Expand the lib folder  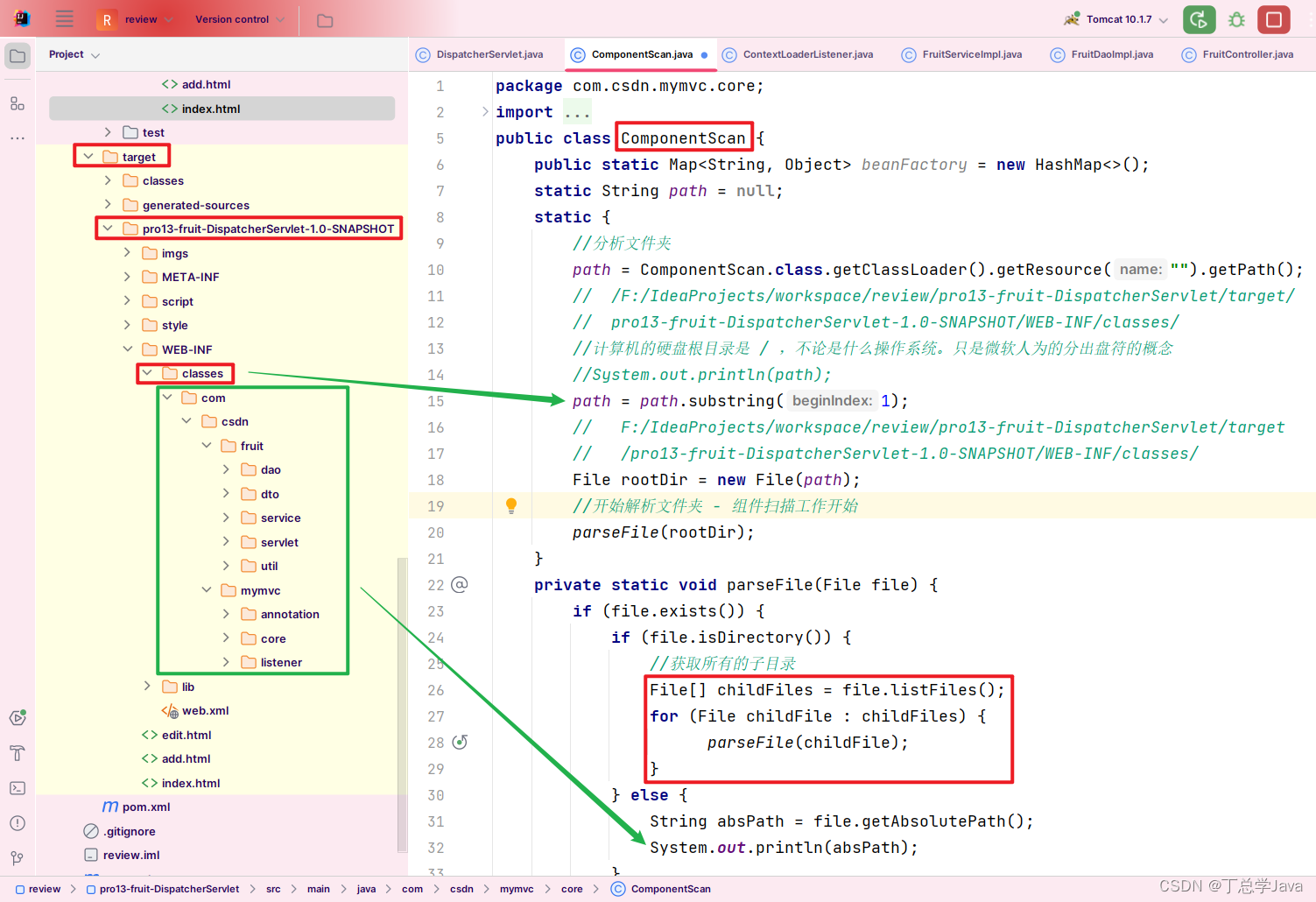click(147, 687)
